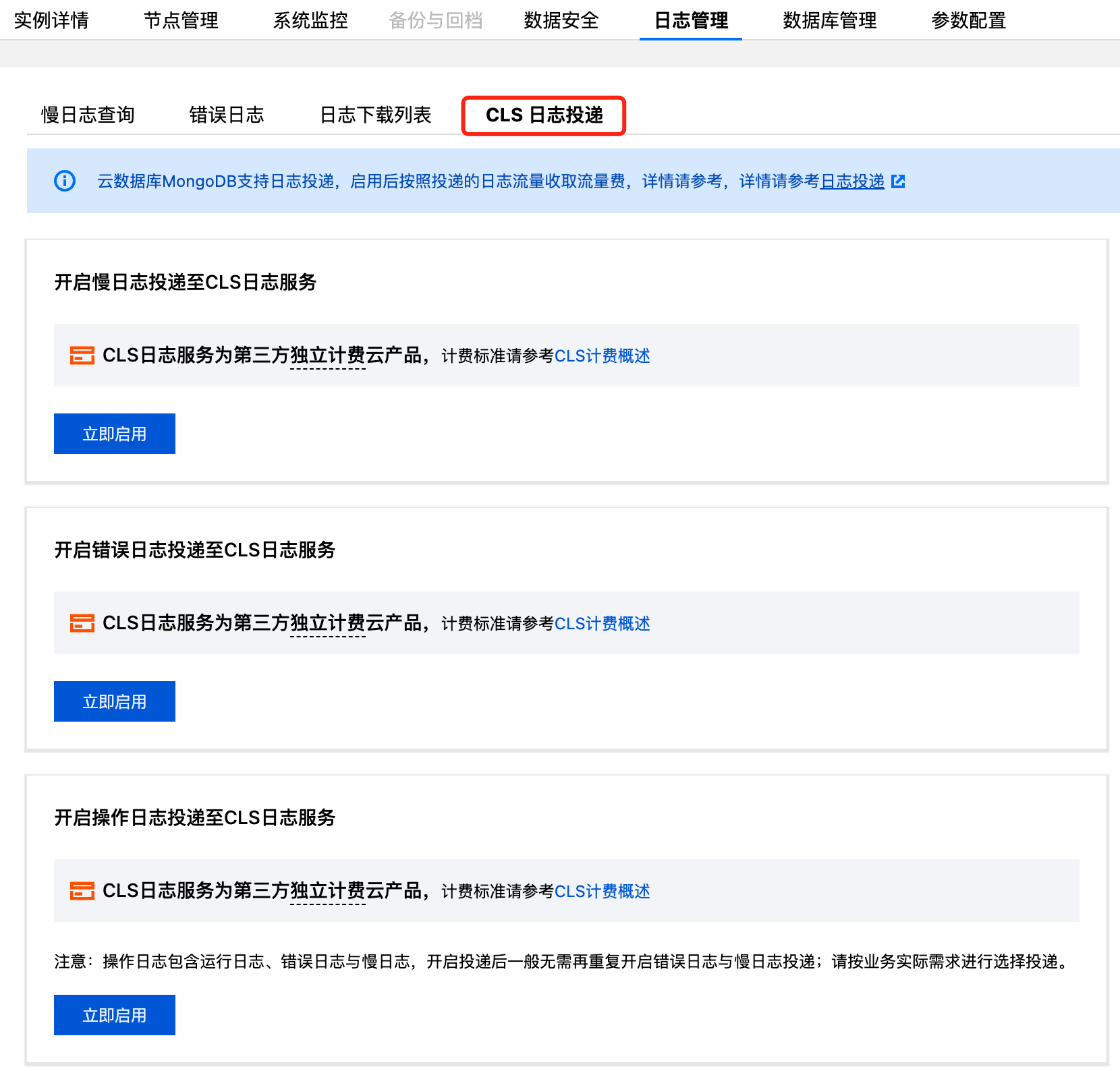The height and width of the screenshot is (1071, 1120).
Task: Switch to 参数配置 tab
Action: [x=969, y=20]
